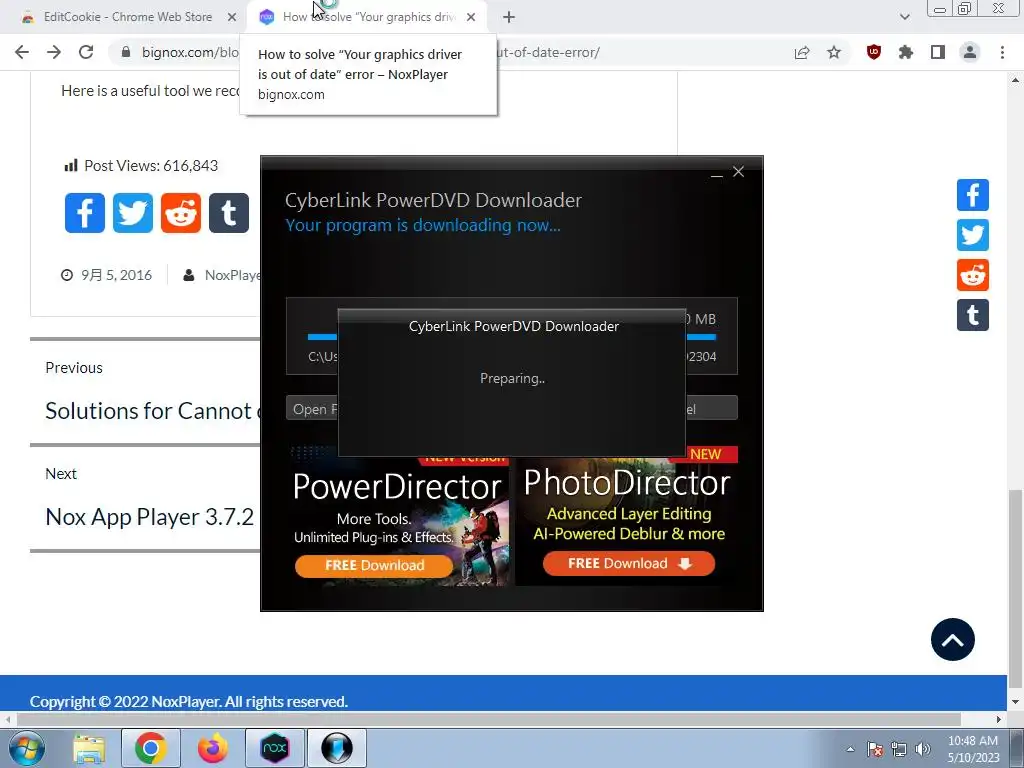Close the CyberLink PowerDVD Downloader window
1024x768 pixels.
739,172
